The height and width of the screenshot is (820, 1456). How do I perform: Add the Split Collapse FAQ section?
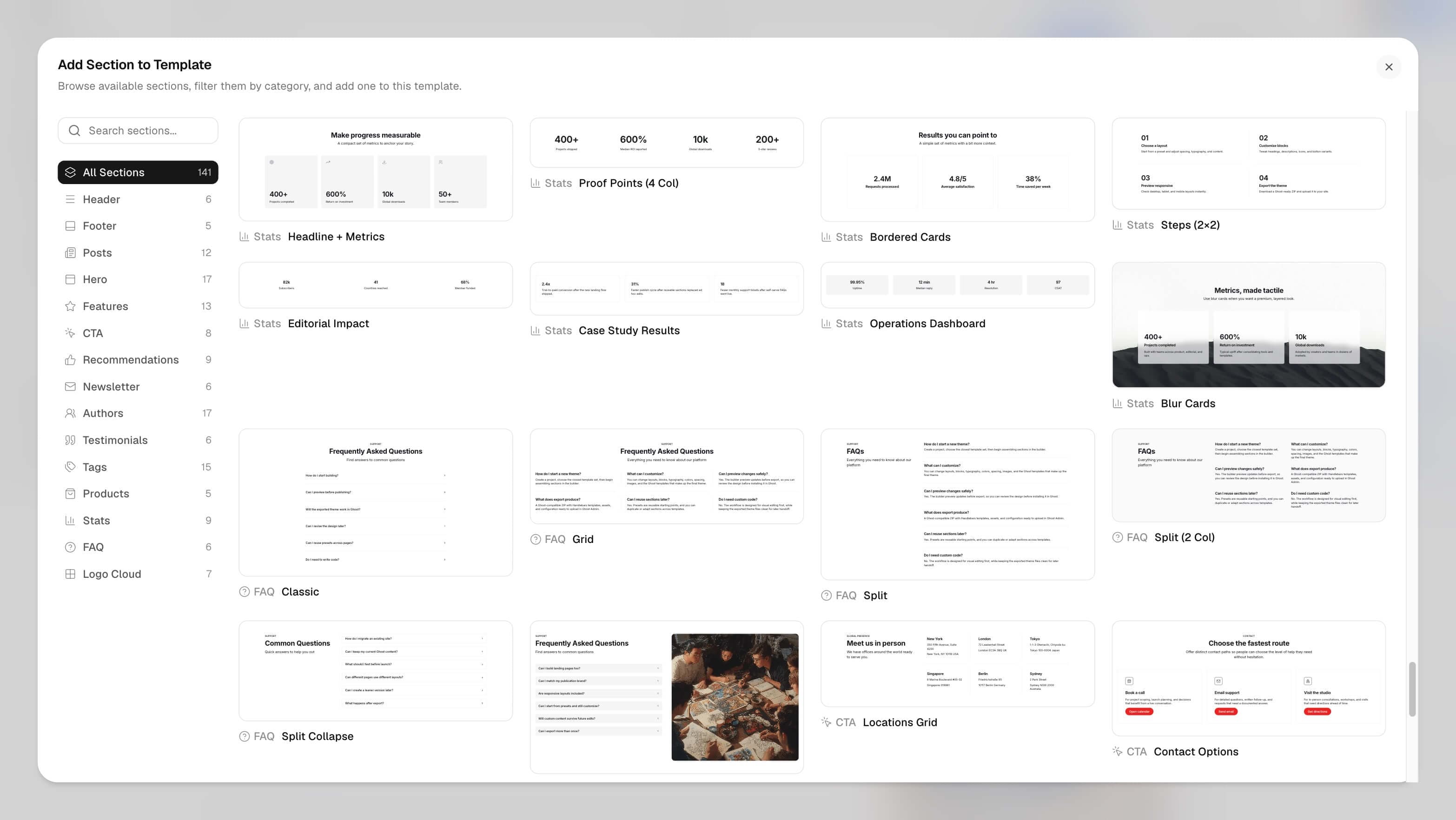click(375, 671)
